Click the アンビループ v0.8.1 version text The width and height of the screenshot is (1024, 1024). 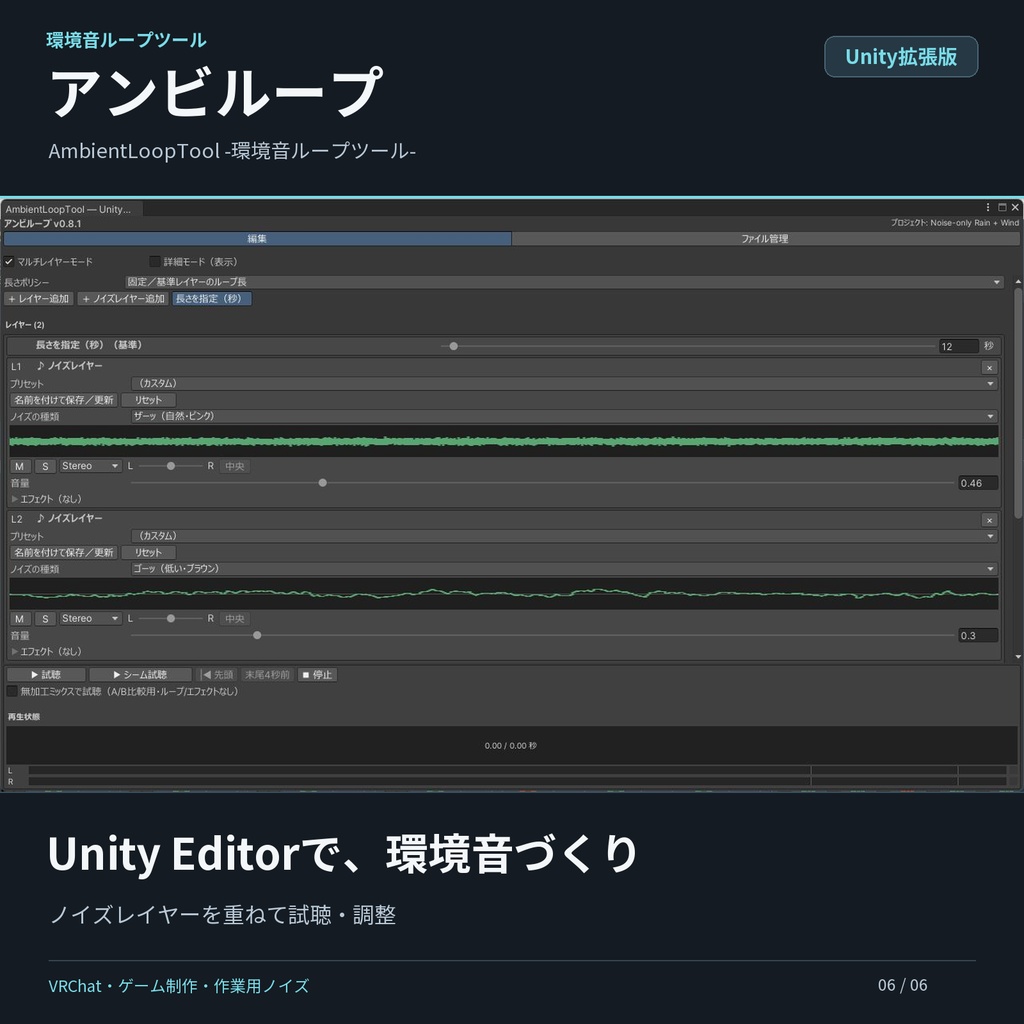[43, 223]
